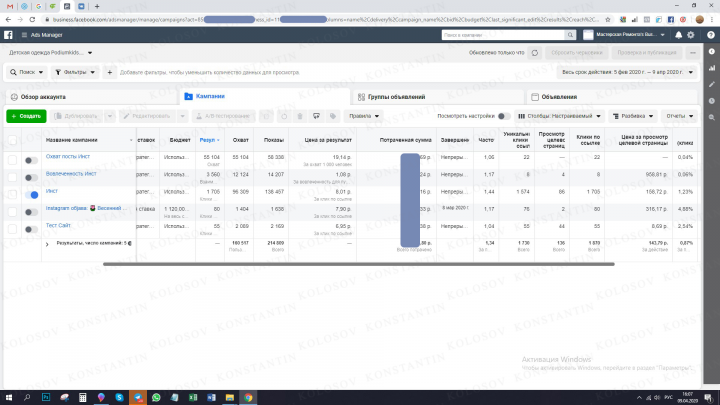Open the settings gear in header

691,35
